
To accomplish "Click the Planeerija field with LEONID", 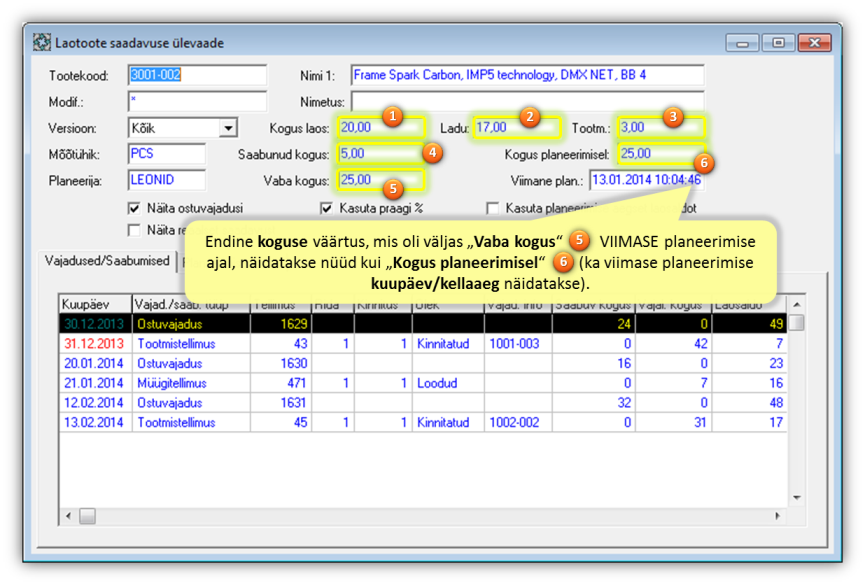I will coord(167,180).
